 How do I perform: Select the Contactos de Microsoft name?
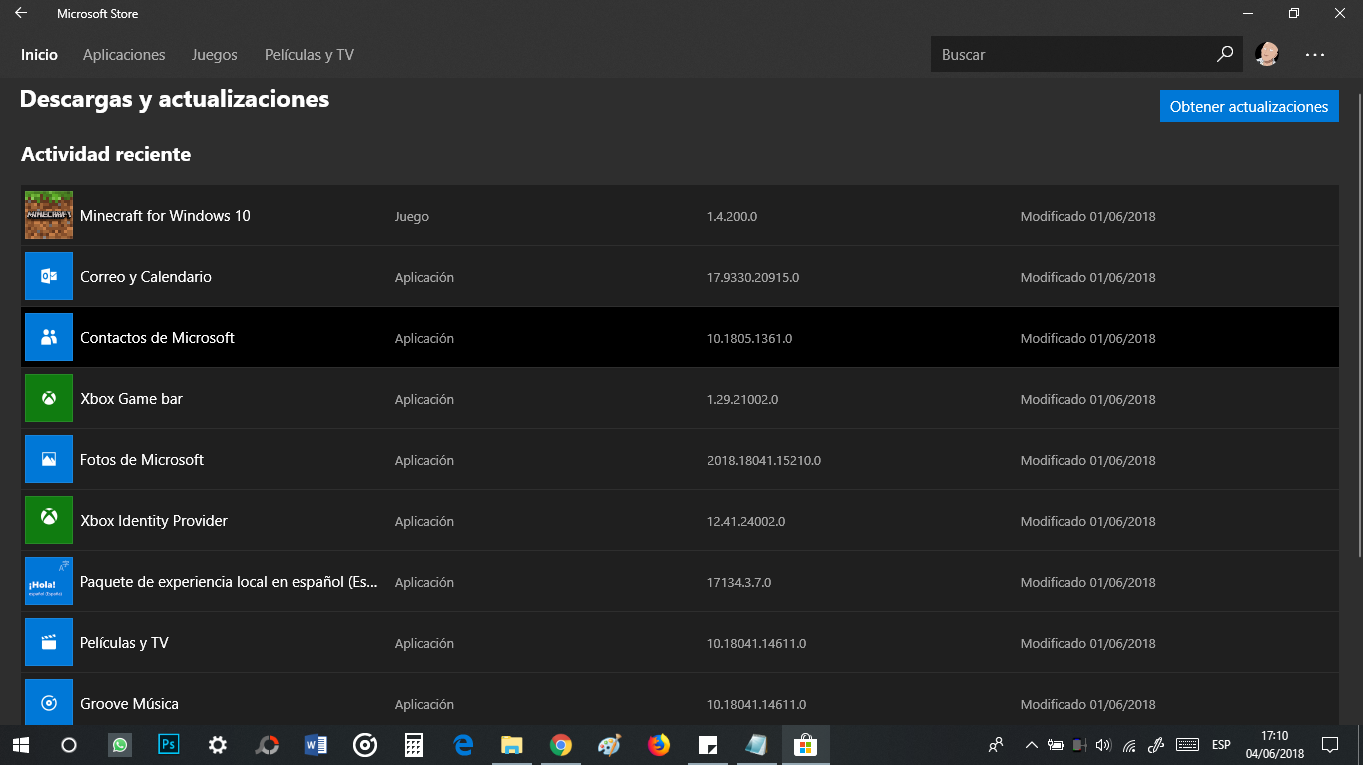[x=157, y=338]
